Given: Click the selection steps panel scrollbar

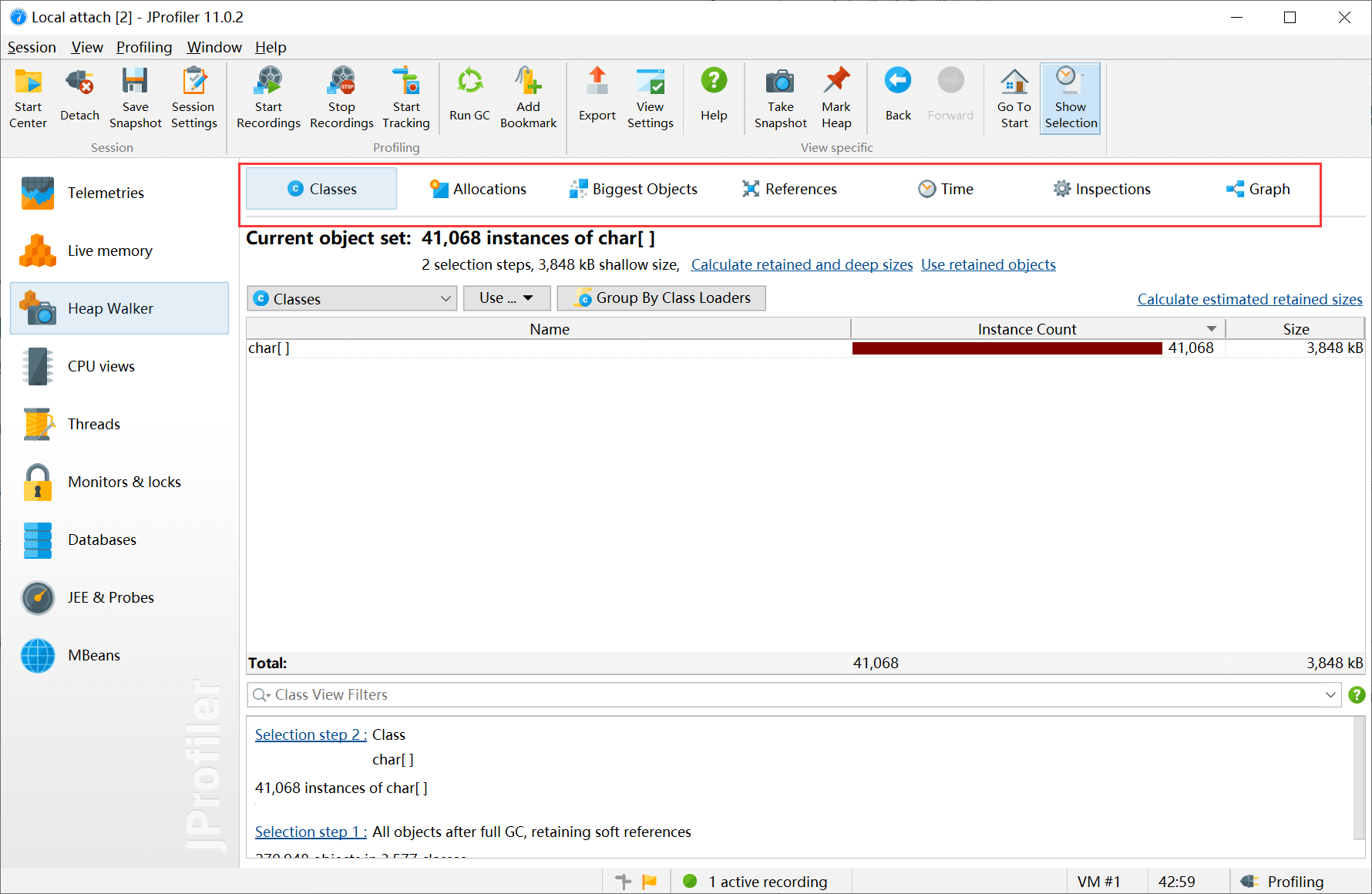Looking at the screenshot, I should pyautogui.click(x=1359, y=778).
